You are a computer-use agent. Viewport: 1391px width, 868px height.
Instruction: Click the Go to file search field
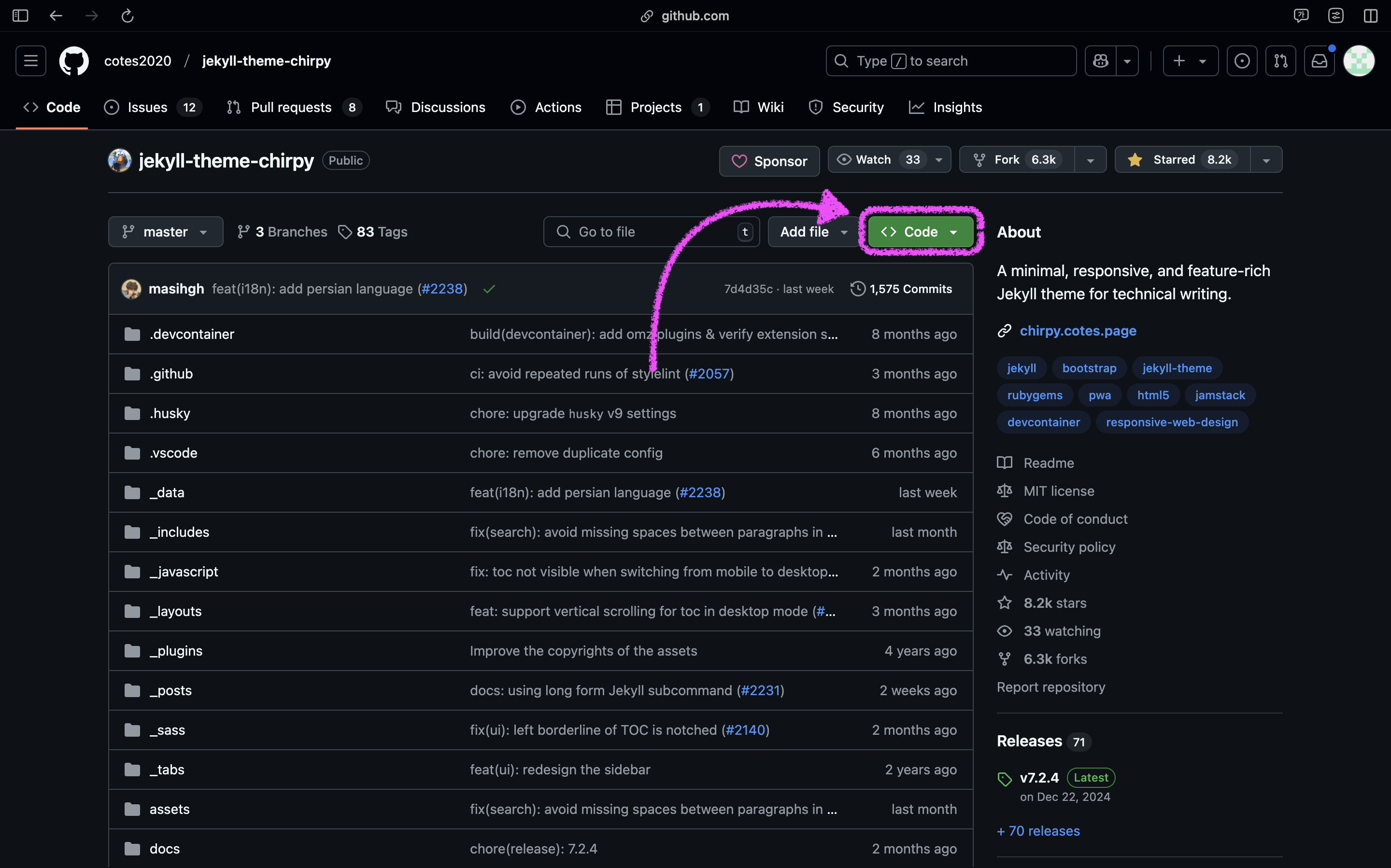(x=651, y=232)
